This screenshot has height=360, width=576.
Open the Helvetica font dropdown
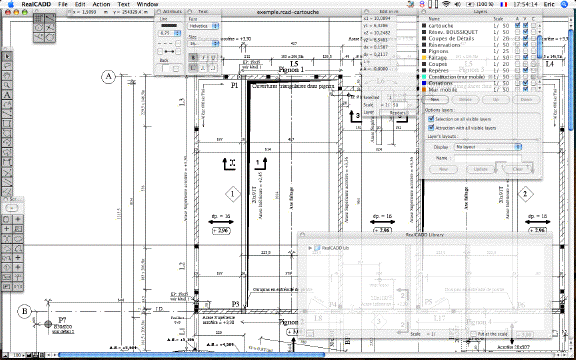pos(204,26)
